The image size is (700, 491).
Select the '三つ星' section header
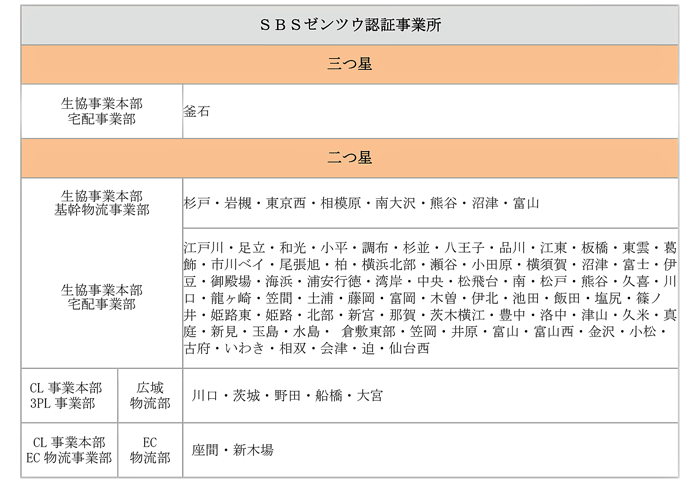tap(350, 64)
